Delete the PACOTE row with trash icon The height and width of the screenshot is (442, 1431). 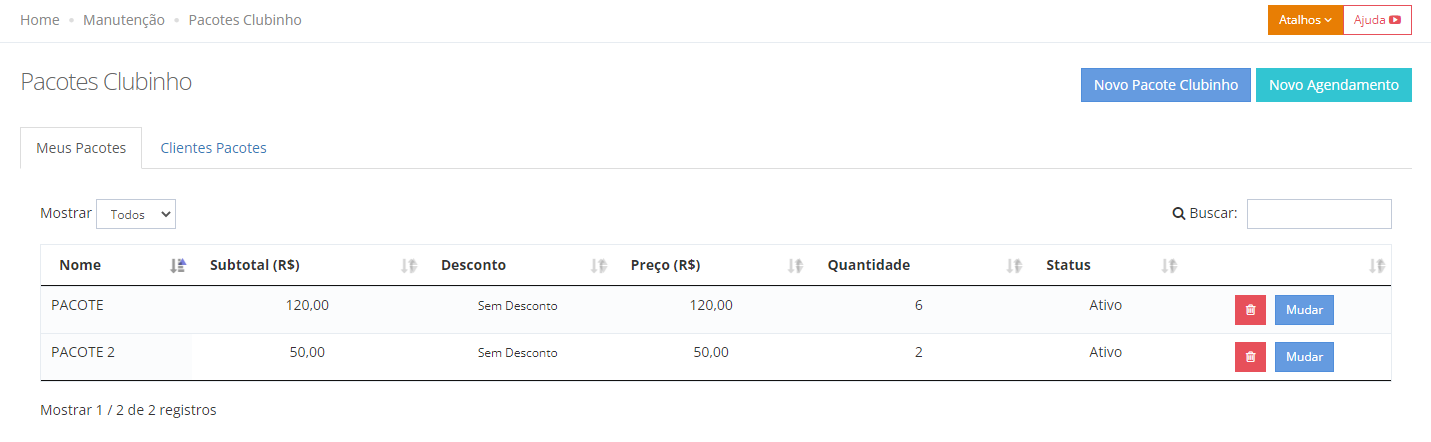[1250, 310]
